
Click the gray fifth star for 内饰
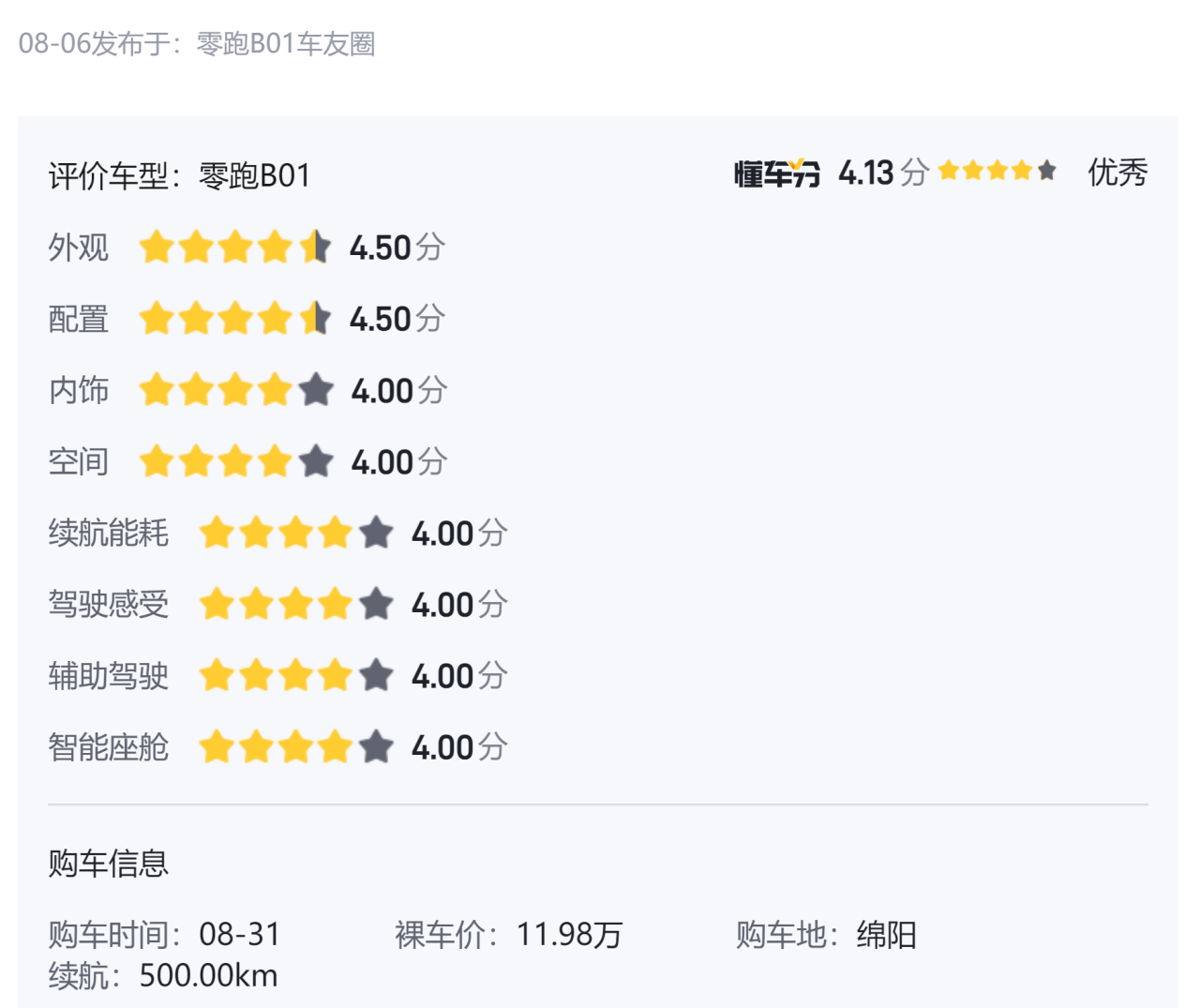click(316, 390)
